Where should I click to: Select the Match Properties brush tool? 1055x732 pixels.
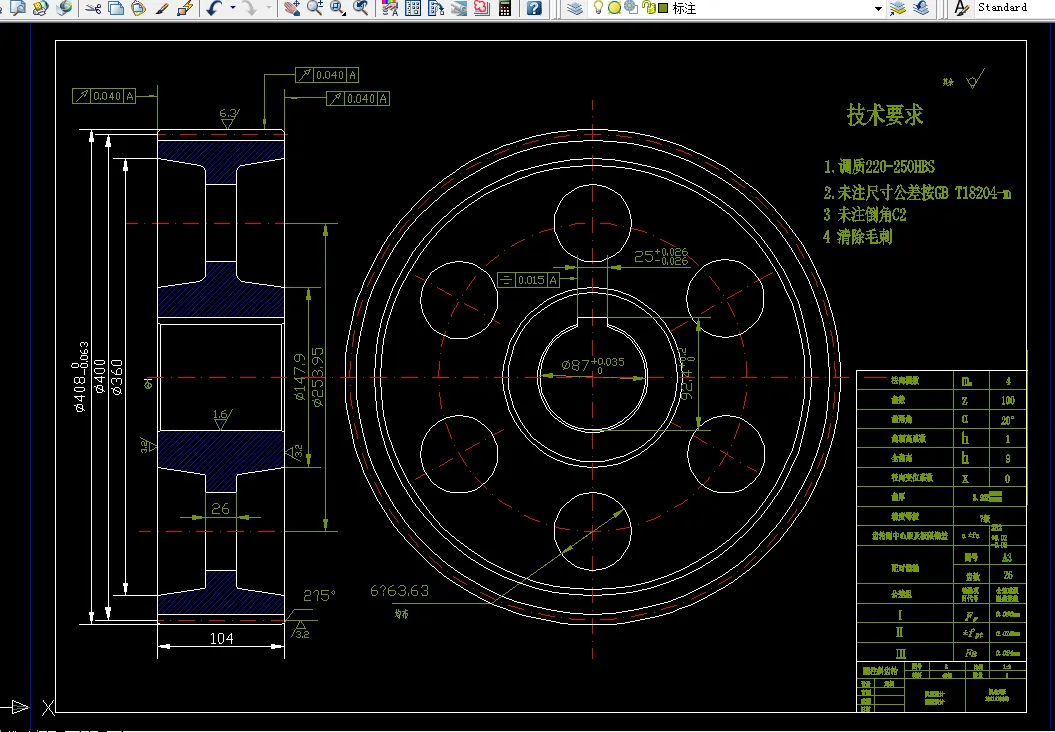[x=161, y=8]
